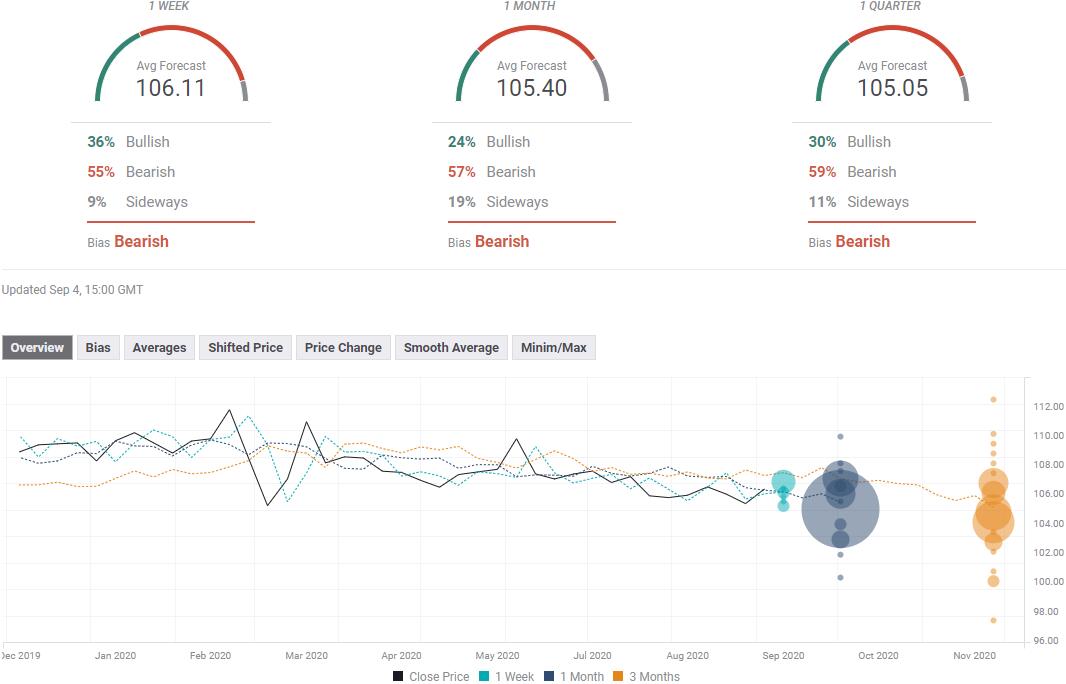Click the Bias Bearish label under 1 Month
Screen dimensions: 1066x684
(488, 241)
